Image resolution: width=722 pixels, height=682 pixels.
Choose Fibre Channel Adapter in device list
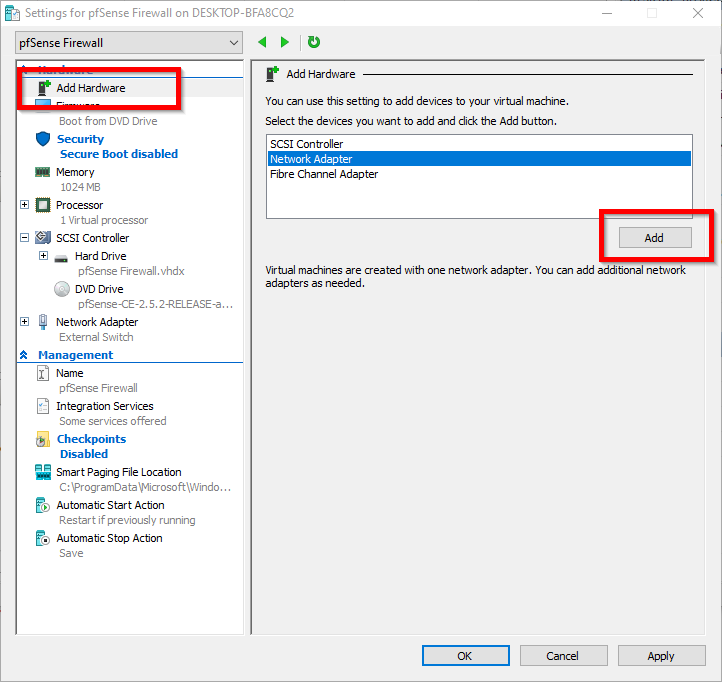(x=324, y=174)
